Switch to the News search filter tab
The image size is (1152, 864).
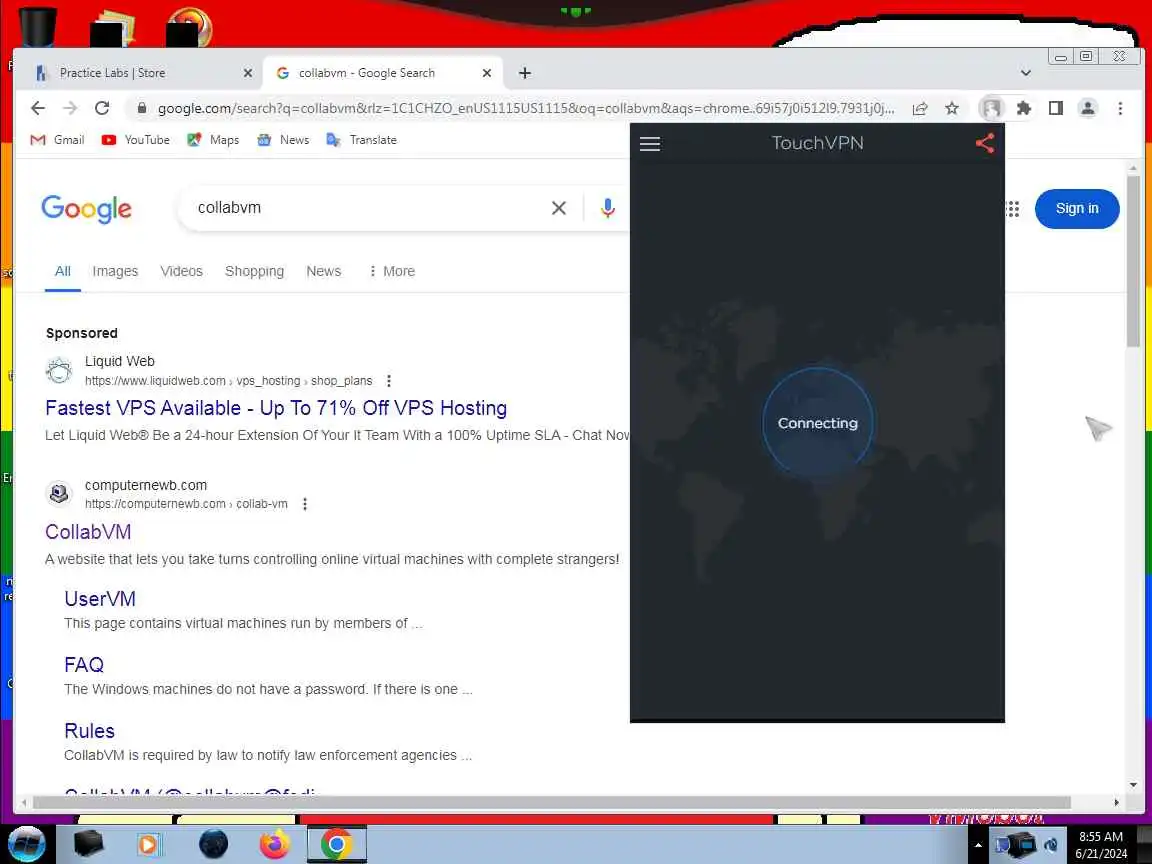(324, 271)
